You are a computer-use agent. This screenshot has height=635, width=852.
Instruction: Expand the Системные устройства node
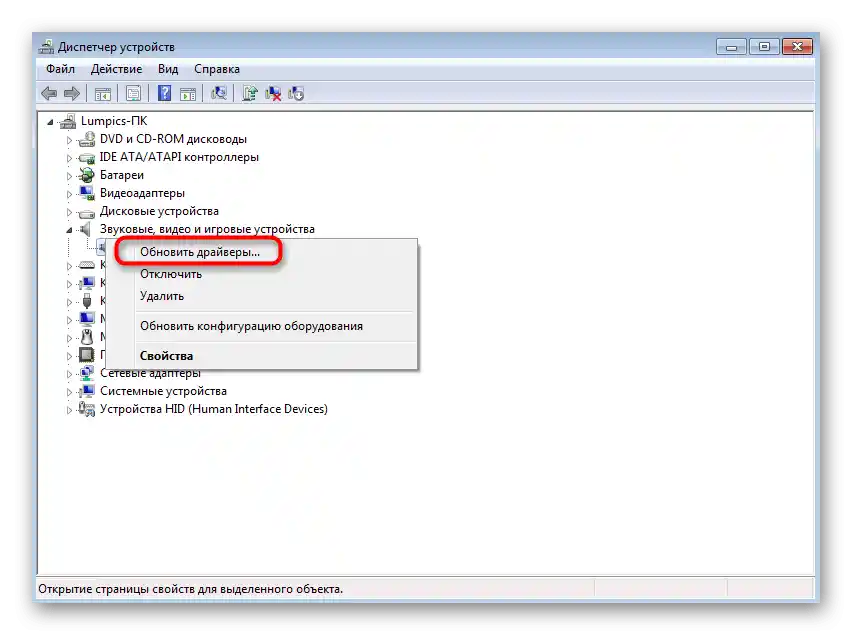point(69,392)
